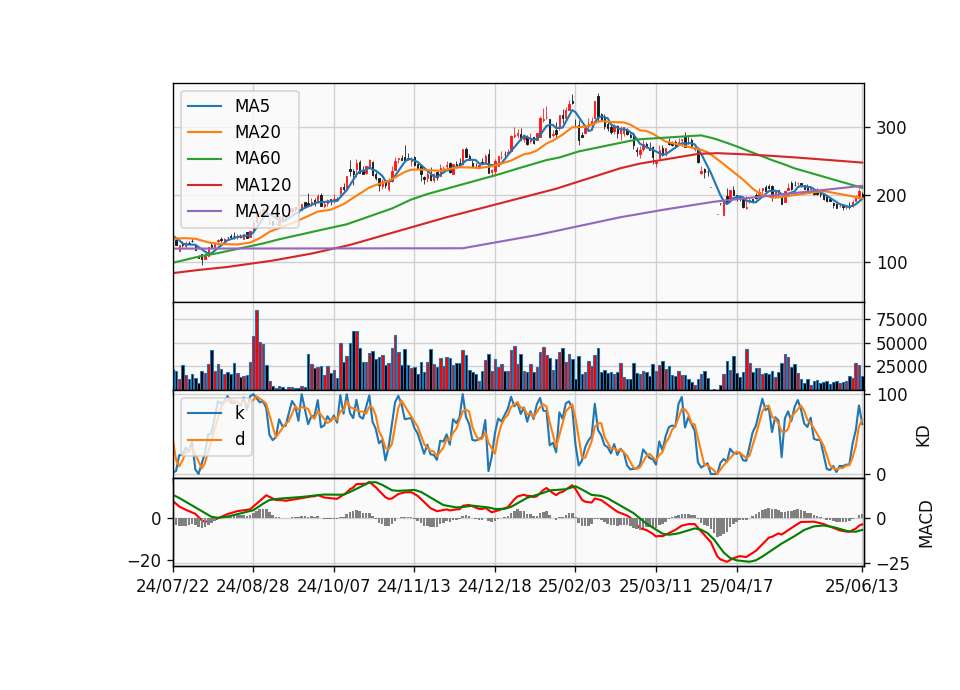This screenshot has height=690, width=960.
Task: Click the MA240 legend label
Action: pyautogui.click(x=263, y=211)
